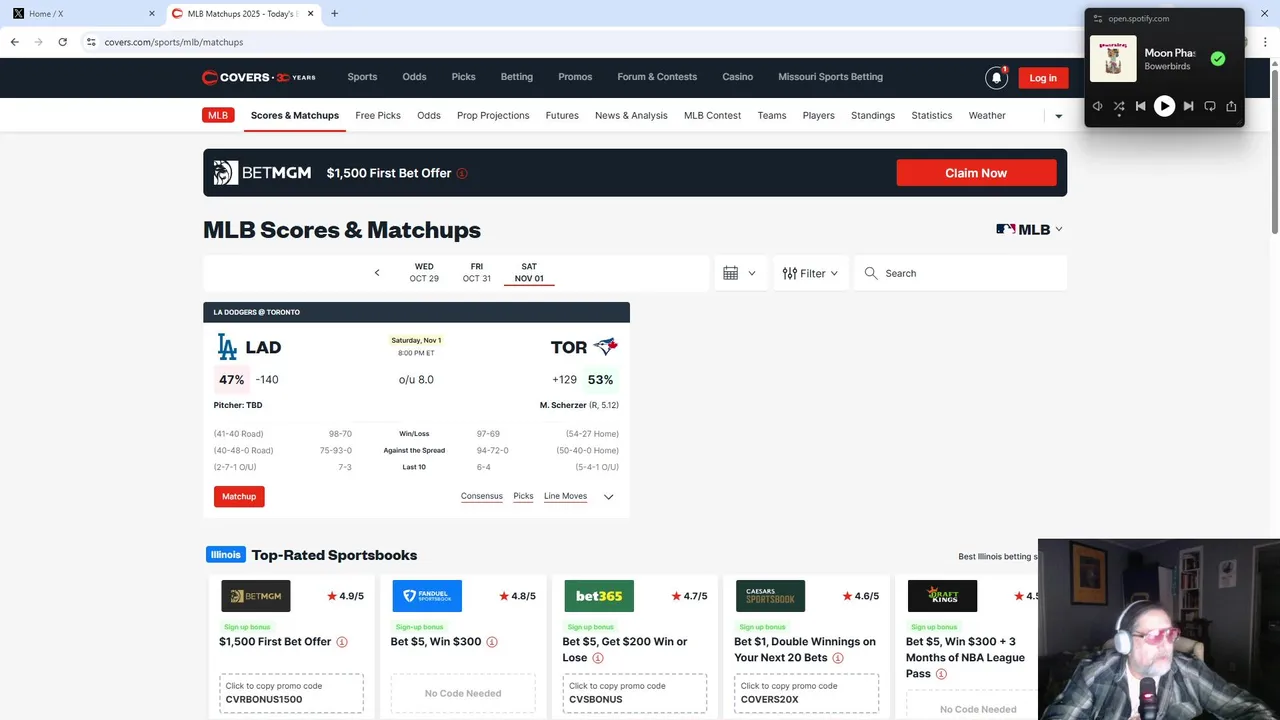Click the BetMGM sportsbook logo
This screenshot has width=1280, height=720.
[256, 596]
